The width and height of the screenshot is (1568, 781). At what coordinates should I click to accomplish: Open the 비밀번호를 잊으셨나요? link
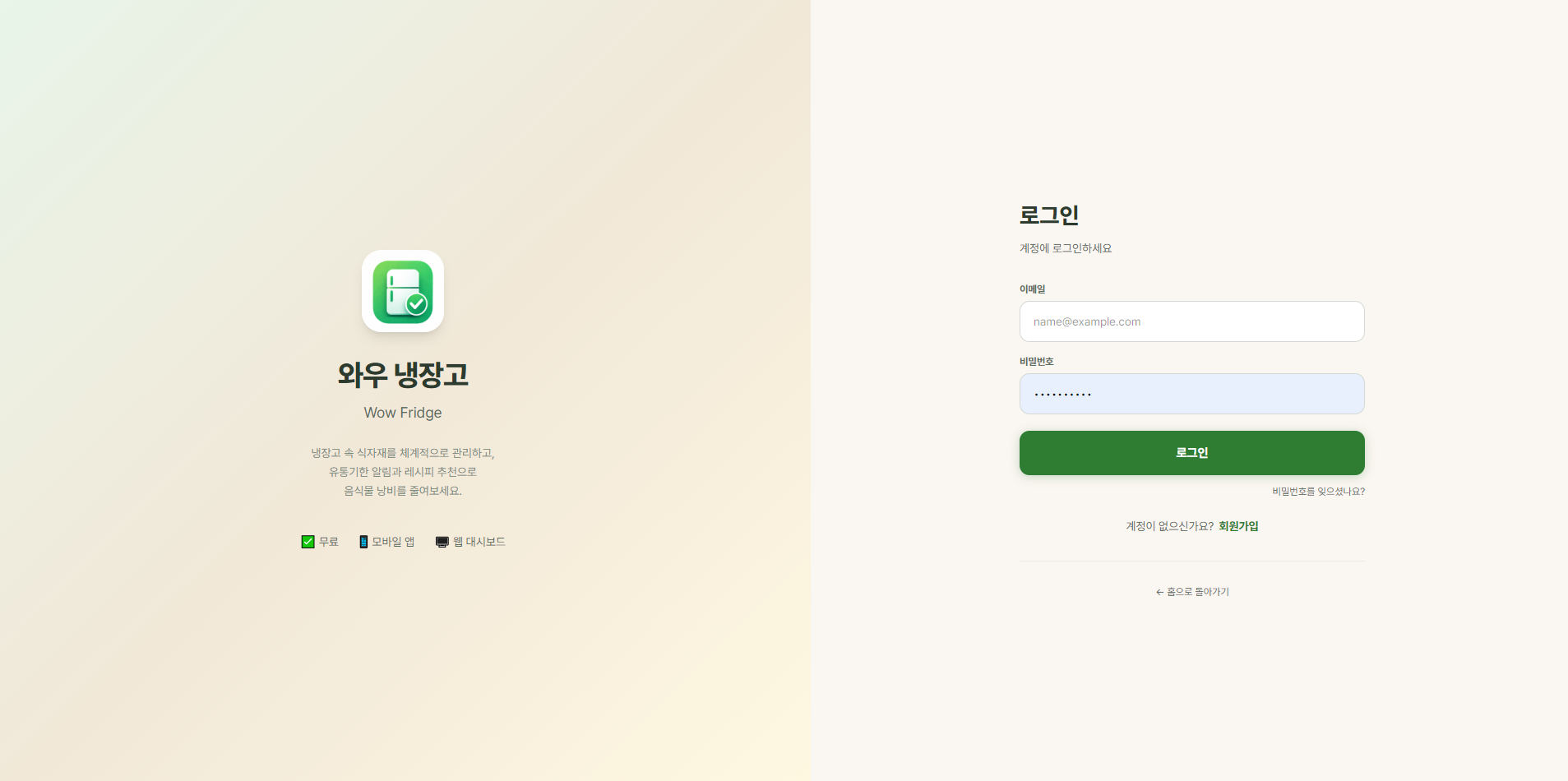click(x=1318, y=492)
